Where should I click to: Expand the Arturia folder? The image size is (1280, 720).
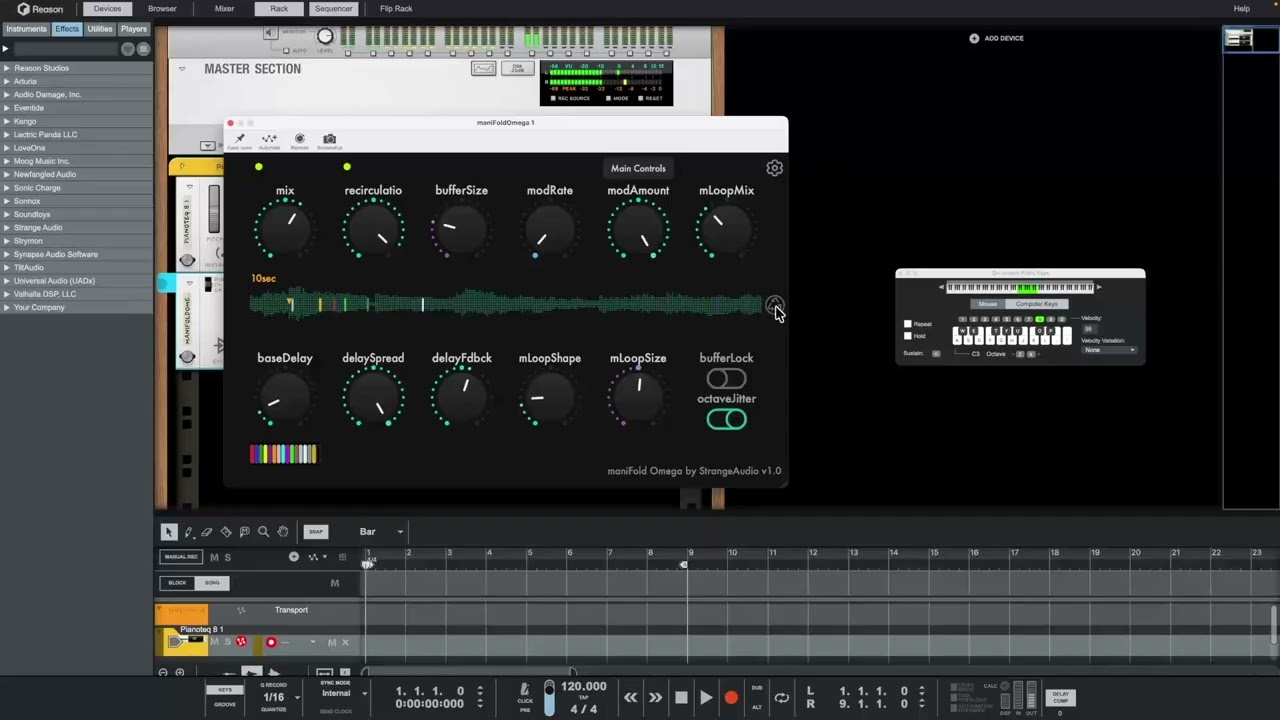[x=6, y=81]
